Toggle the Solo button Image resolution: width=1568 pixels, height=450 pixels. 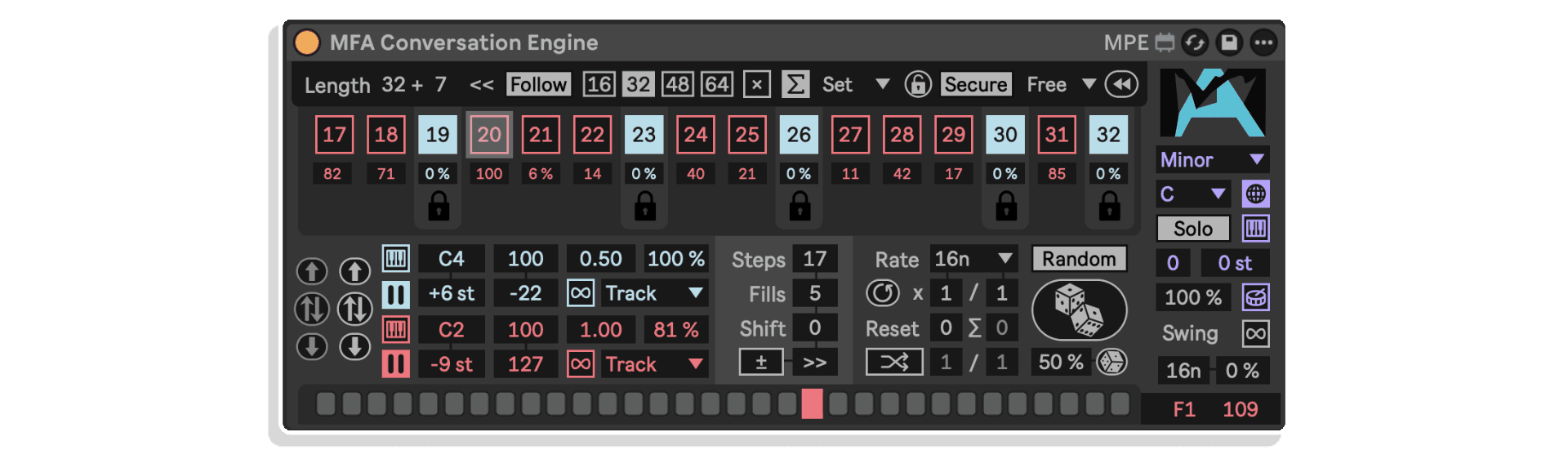1193,229
